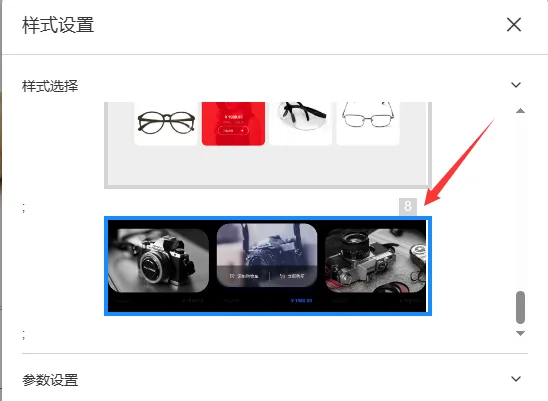The height and width of the screenshot is (401, 548).
Task: Click the right vintage camera image
Action: (376, 260)
